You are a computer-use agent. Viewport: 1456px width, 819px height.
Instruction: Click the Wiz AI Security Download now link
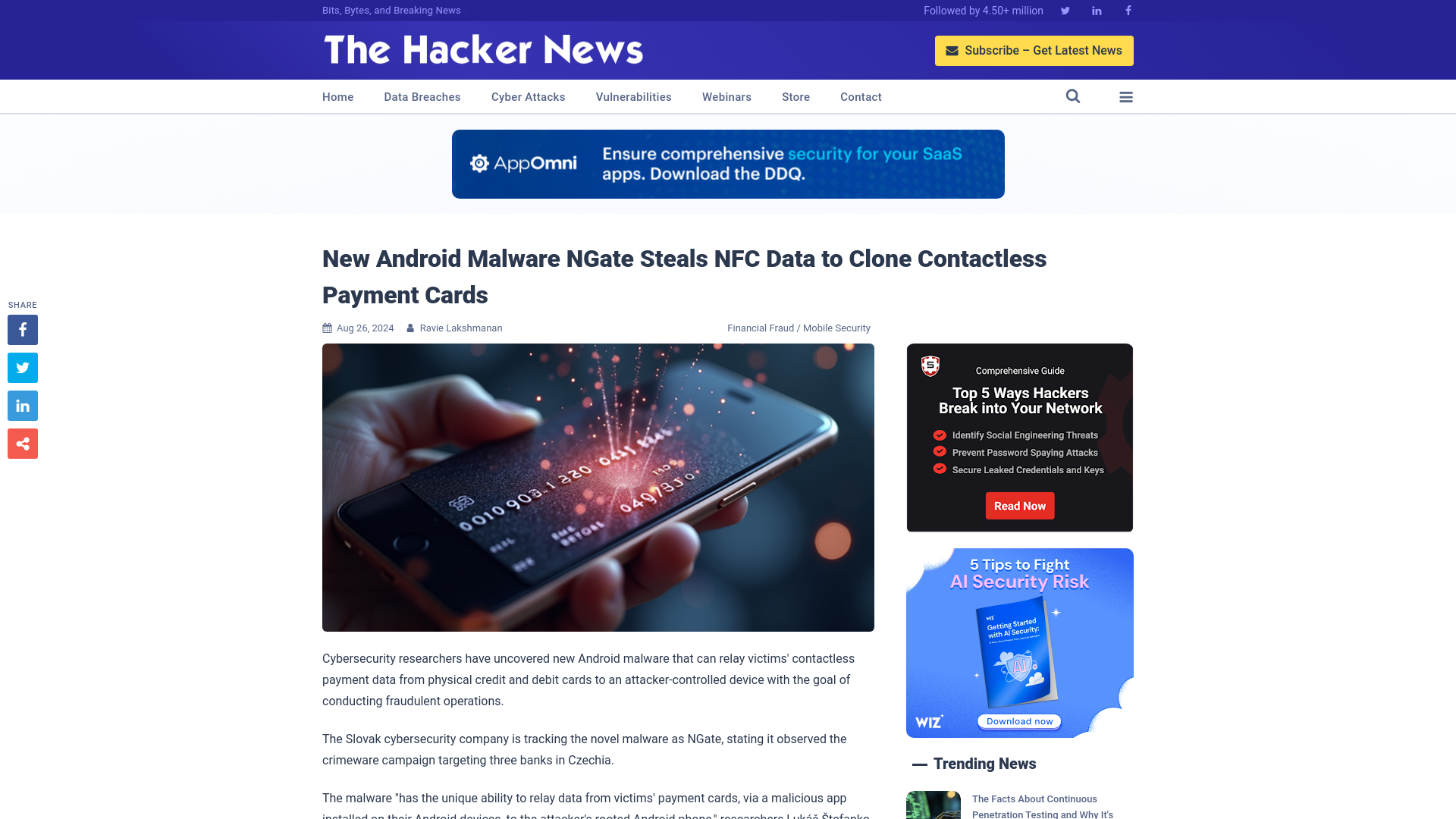click(1020, 721)
